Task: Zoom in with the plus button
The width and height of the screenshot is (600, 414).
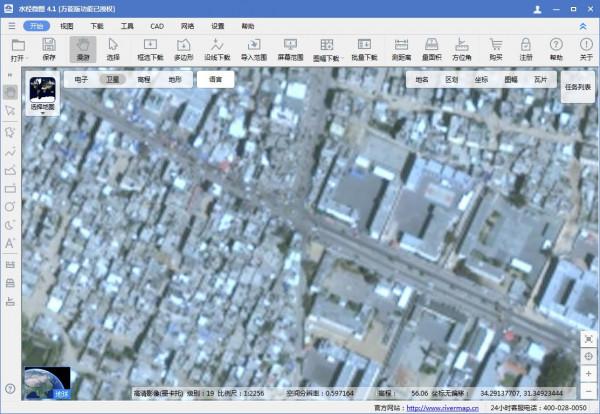Action: [588, 373]
